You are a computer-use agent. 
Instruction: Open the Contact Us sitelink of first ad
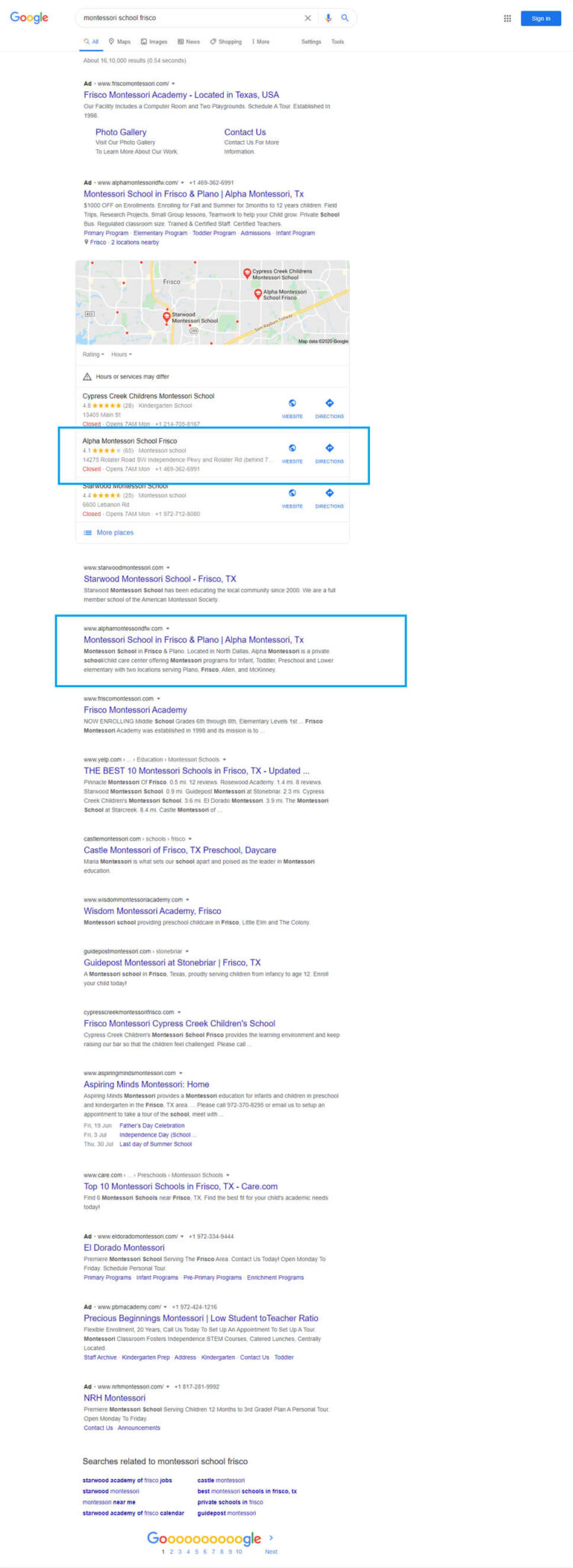coord(245,132)
